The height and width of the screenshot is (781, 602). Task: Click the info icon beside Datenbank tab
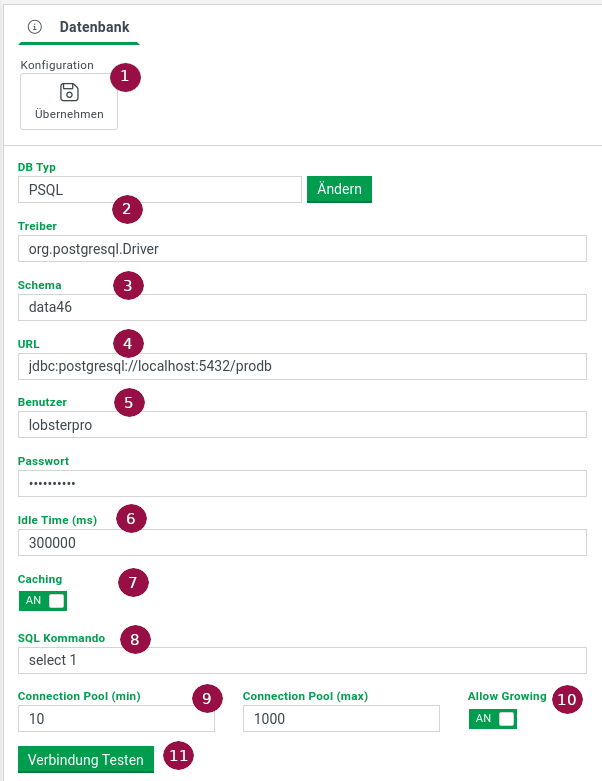click(34, 28)
